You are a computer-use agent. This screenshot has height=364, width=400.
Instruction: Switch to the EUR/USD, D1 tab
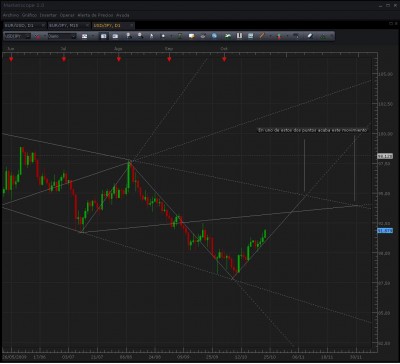pos(22,25)
